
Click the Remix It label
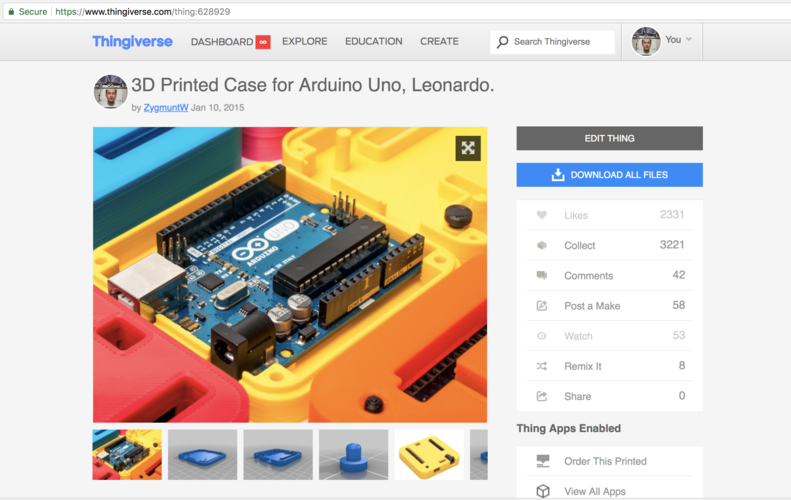[583, 367]
